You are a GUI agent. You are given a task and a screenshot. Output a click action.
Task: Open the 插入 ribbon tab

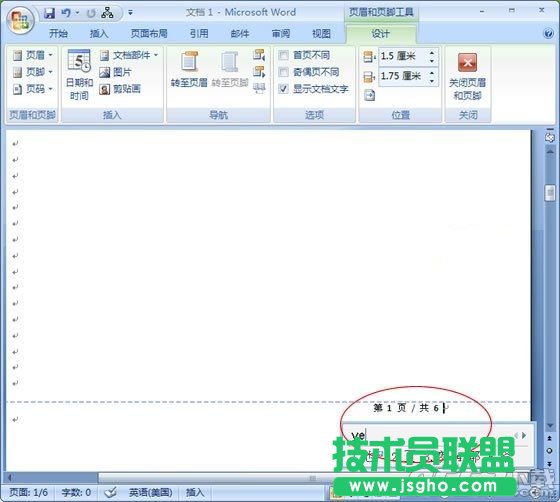[99, 34]
